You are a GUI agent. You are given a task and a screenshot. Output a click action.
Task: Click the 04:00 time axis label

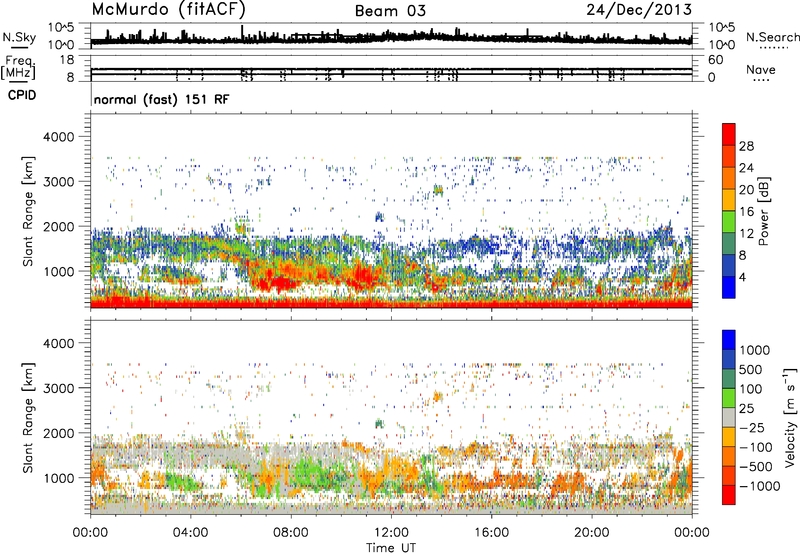coord(190,533)
